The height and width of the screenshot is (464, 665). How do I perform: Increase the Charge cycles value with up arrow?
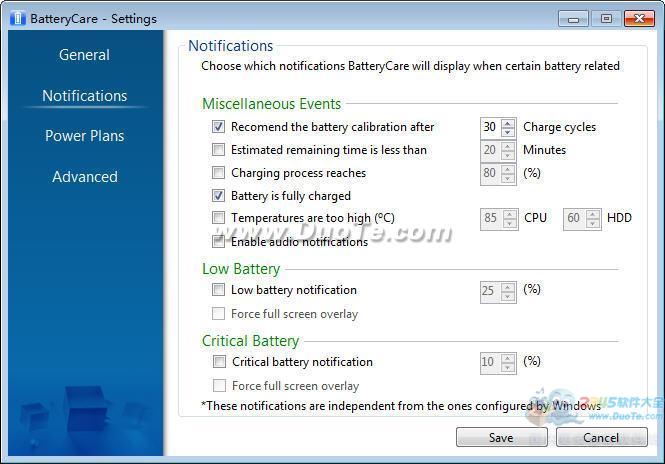coord(508,123)
